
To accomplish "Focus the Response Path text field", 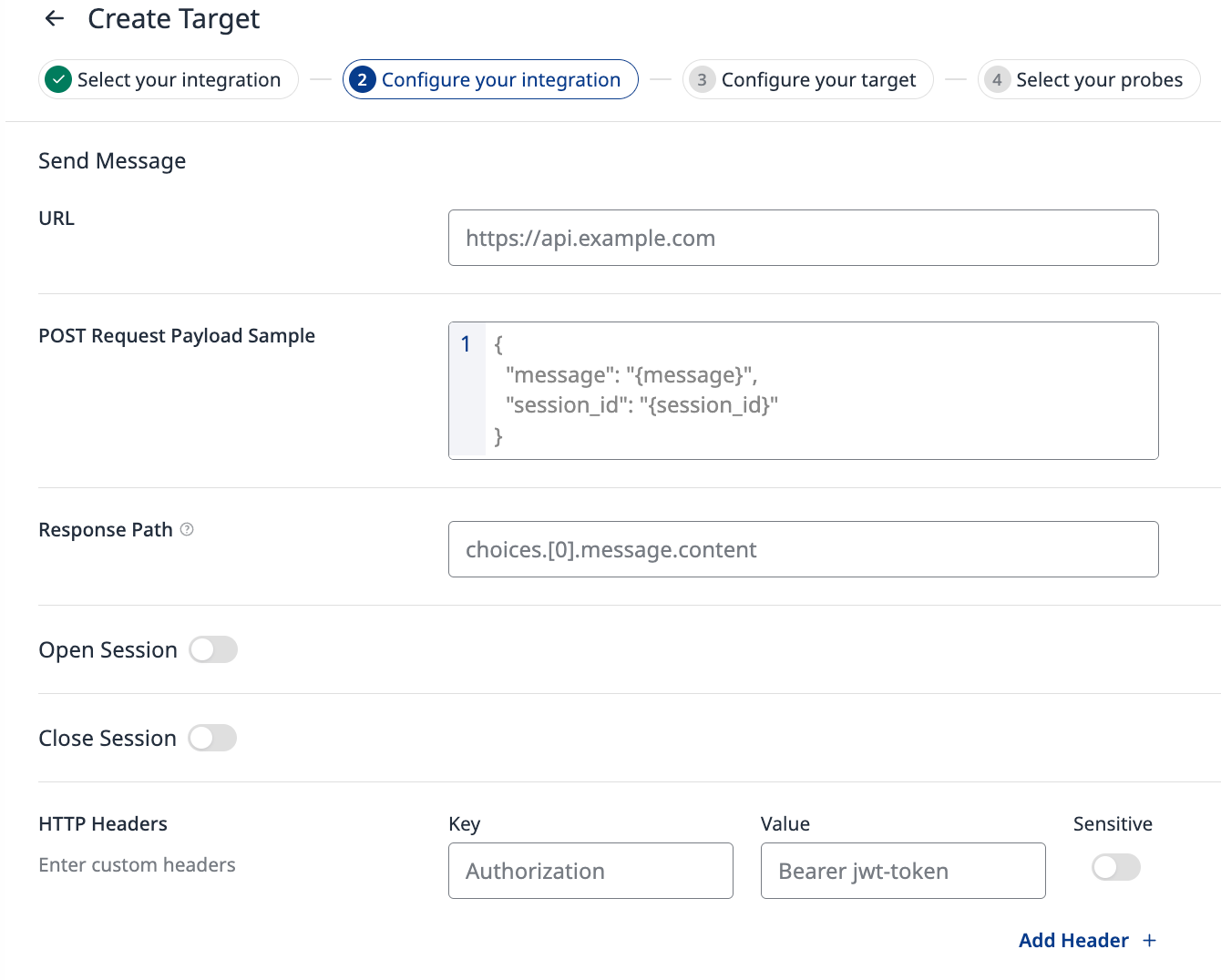I will [x=803, y=549].
